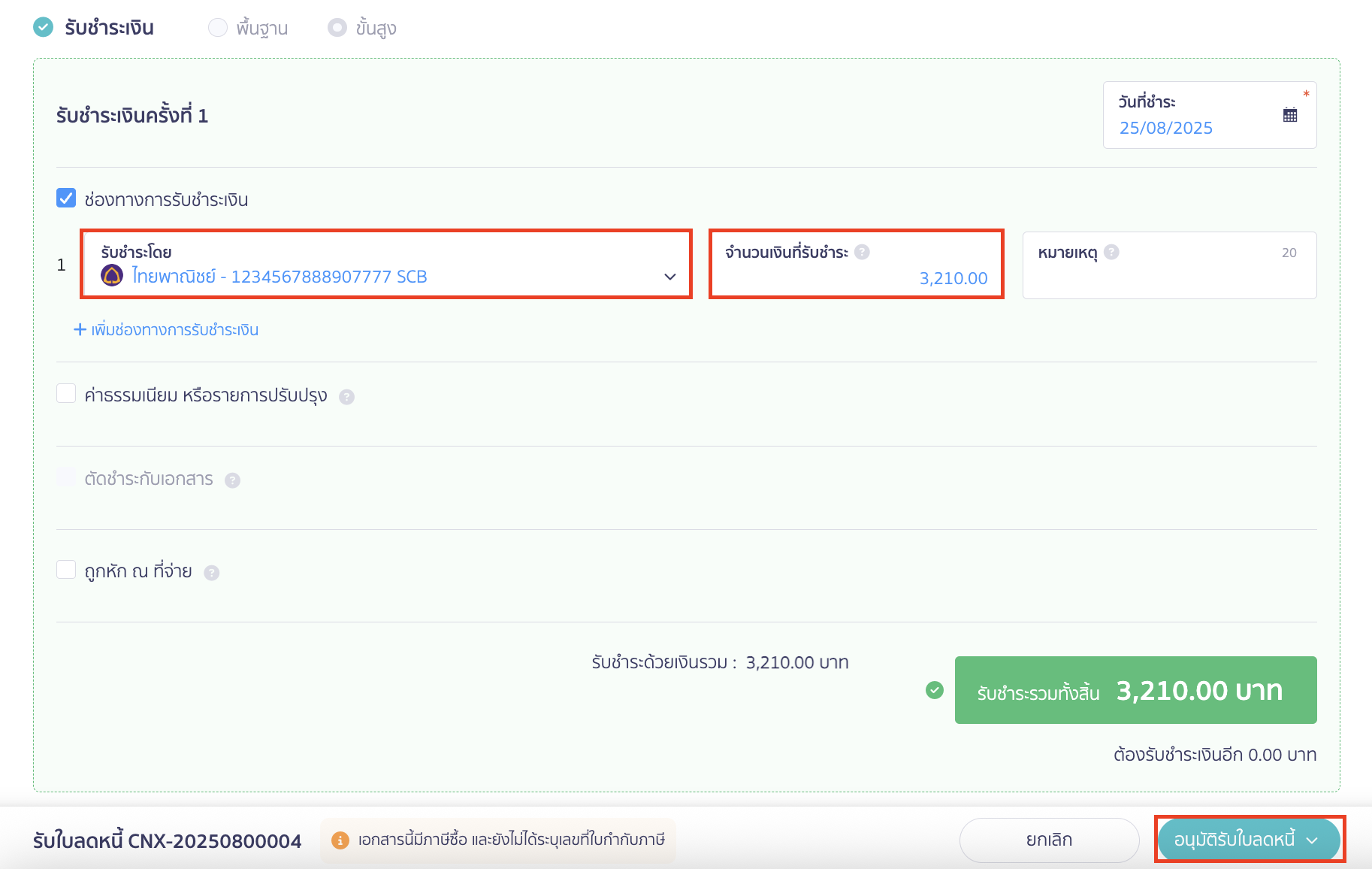This screenshot has height=869, width=1372.
Task: Click into the หมายเหตุ note field
Action: 1168,278
